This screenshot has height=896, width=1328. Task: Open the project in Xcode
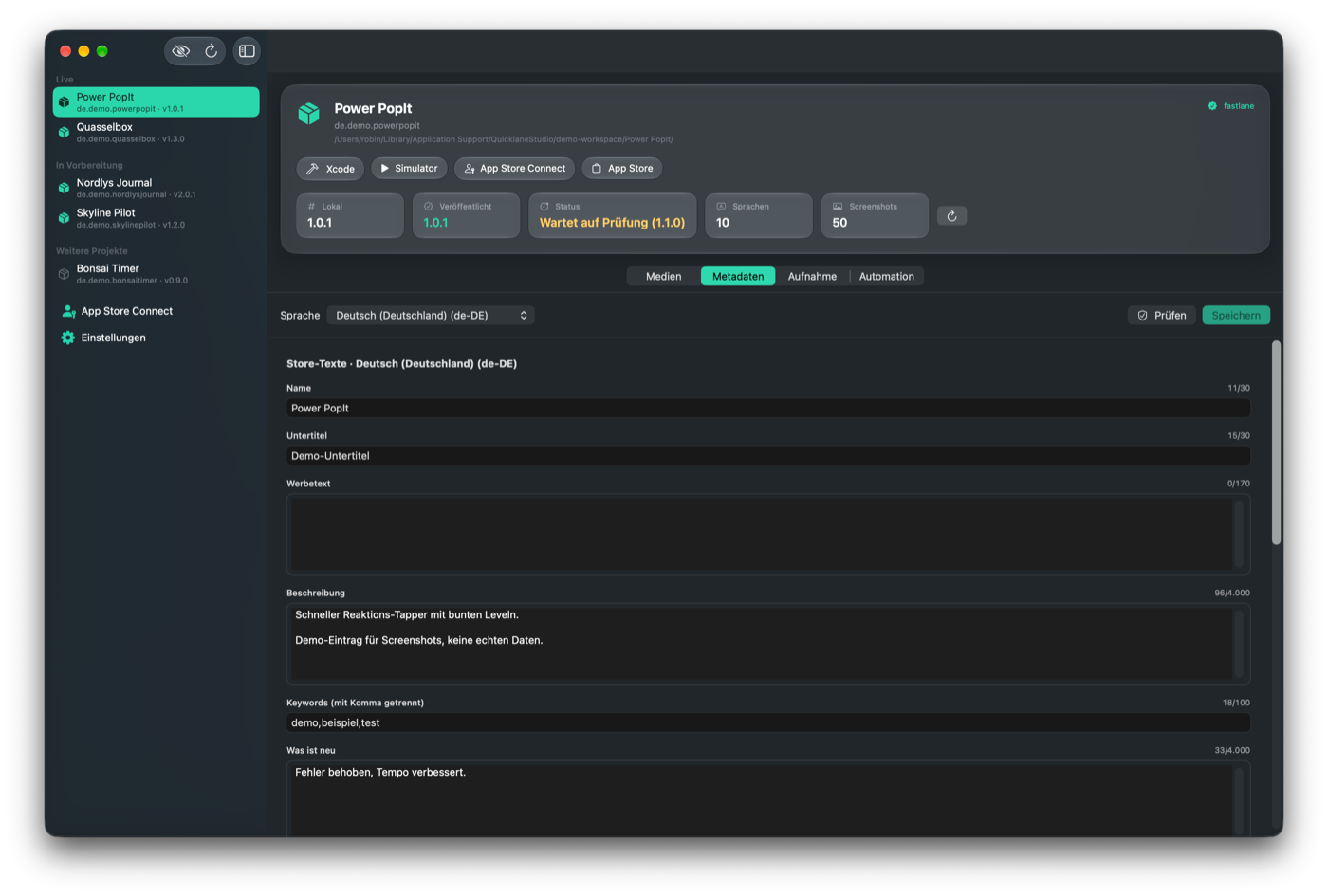coord(330,169)
